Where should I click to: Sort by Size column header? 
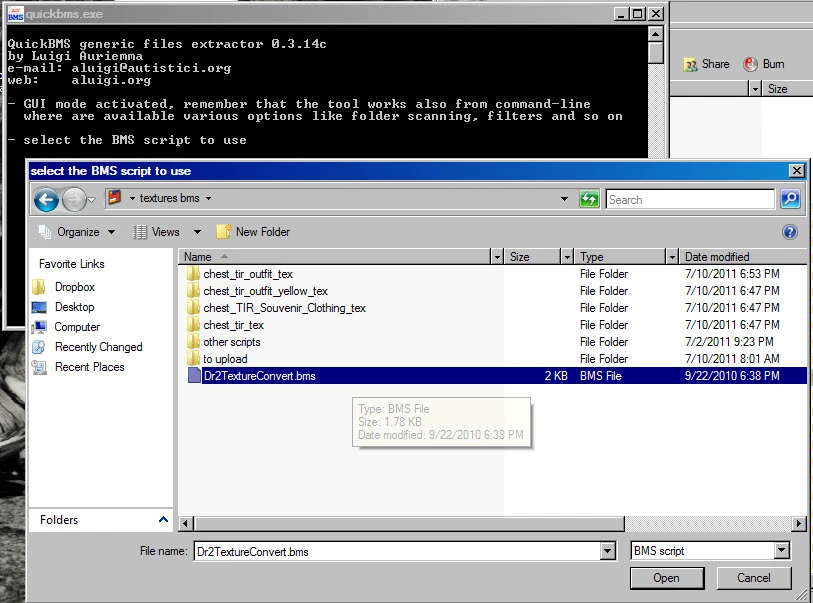click(x=532, y=257)
